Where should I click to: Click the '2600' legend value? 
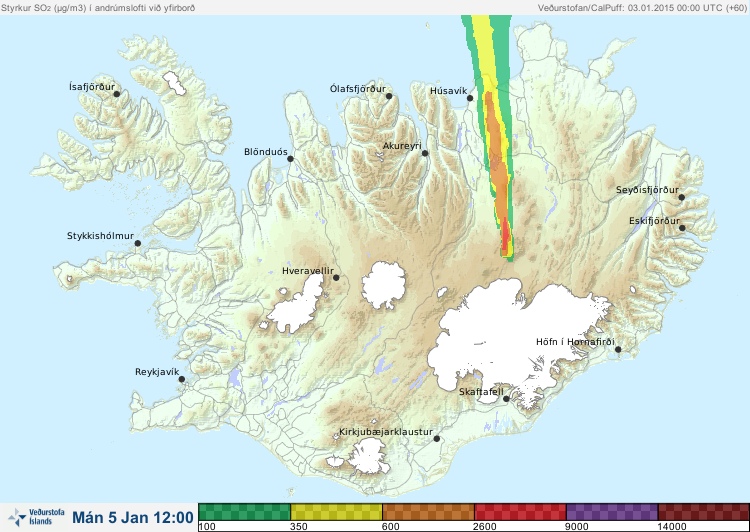pyautogui.click(x=485, y=527)
